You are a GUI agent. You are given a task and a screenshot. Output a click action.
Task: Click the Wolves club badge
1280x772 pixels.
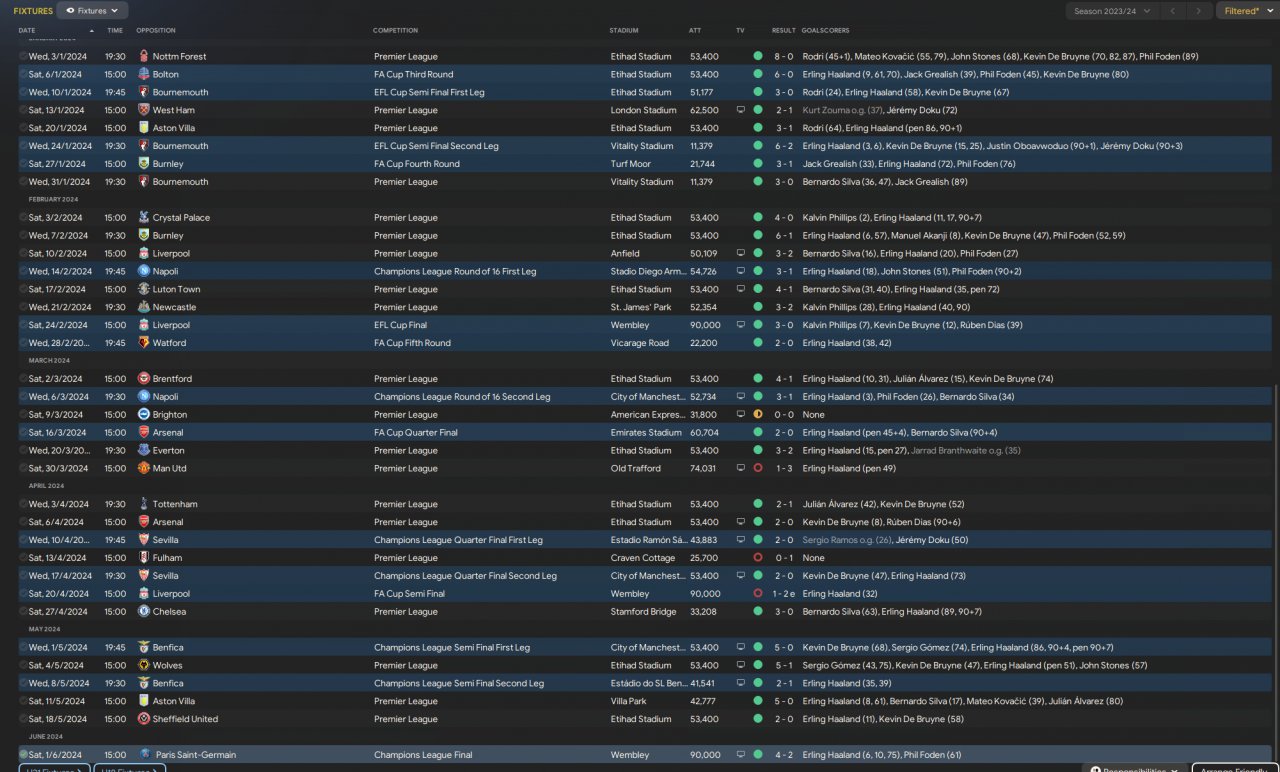click(144, 666)
